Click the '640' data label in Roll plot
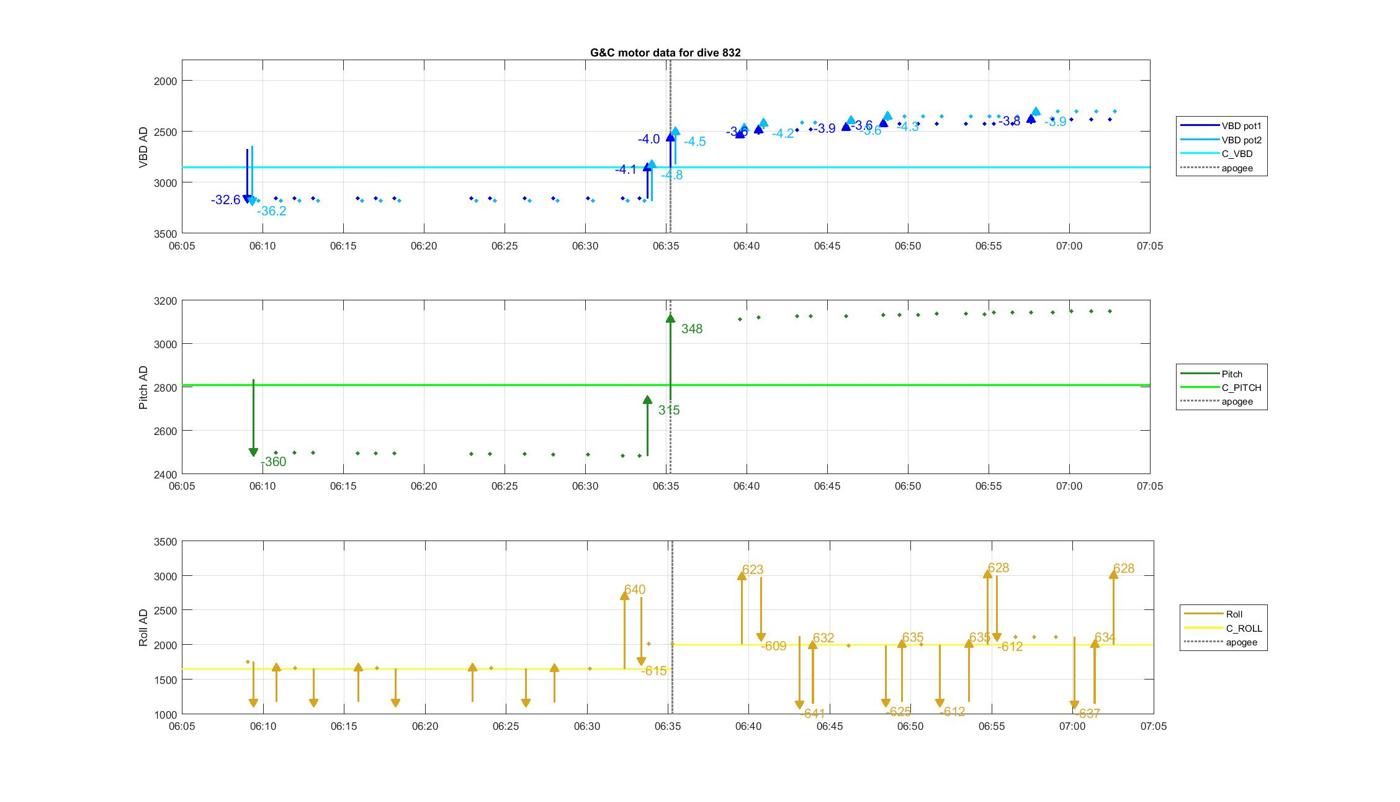The image size is (1400, 802). 635,590
